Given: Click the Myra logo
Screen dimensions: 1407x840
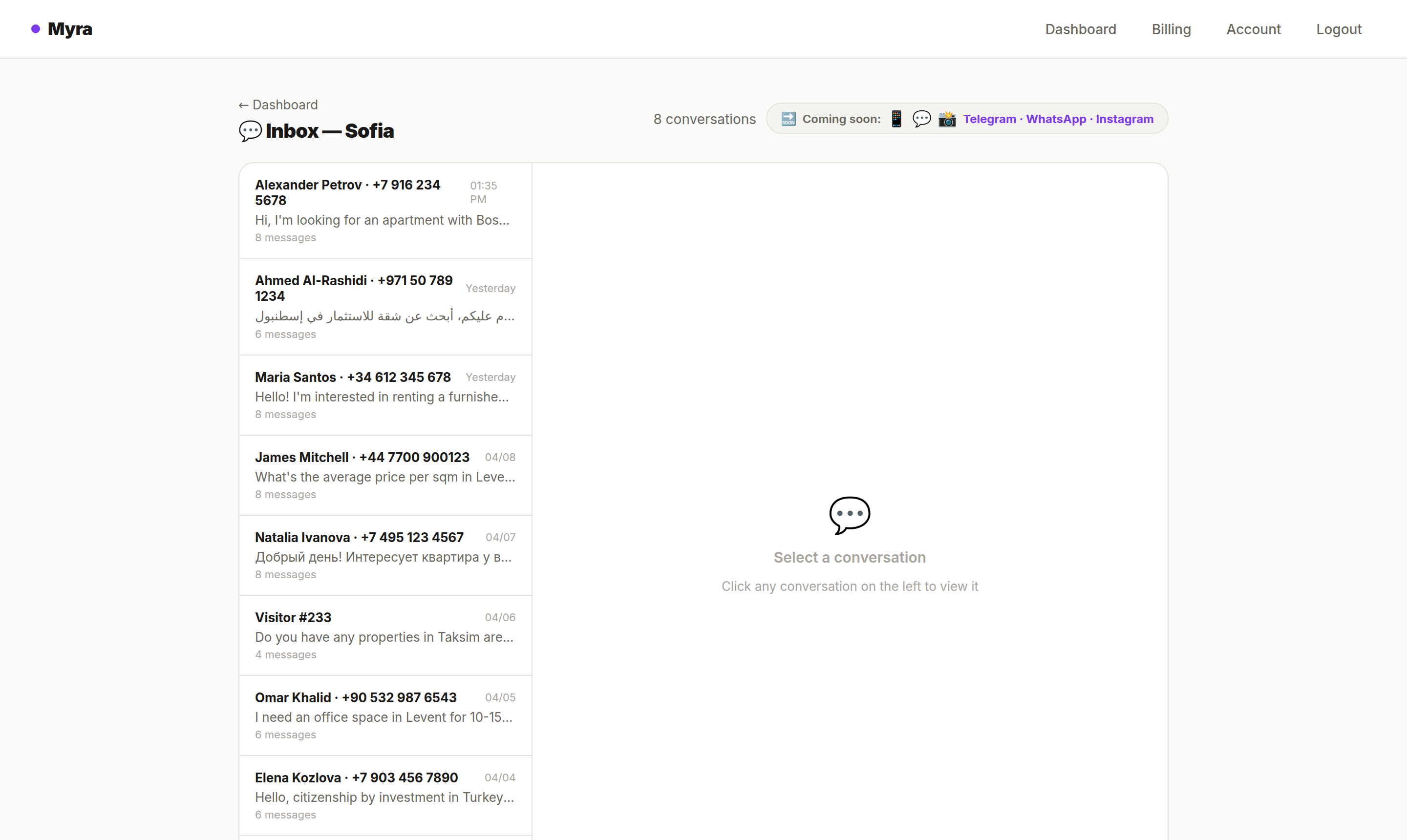Looking at the screenshot, I should point(70,29).
